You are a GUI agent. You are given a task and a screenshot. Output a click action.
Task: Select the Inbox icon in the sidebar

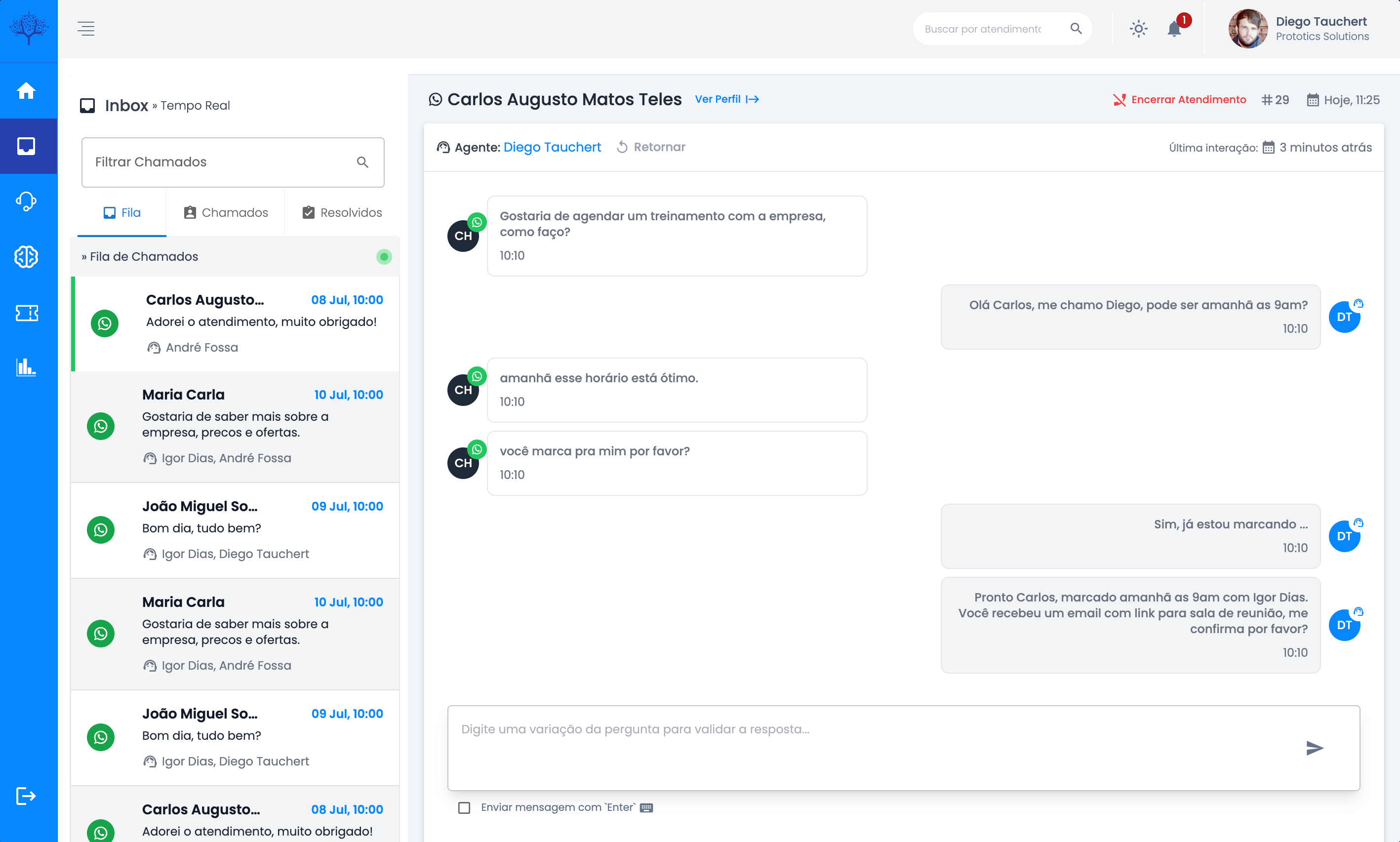click(x=27, y=146)
